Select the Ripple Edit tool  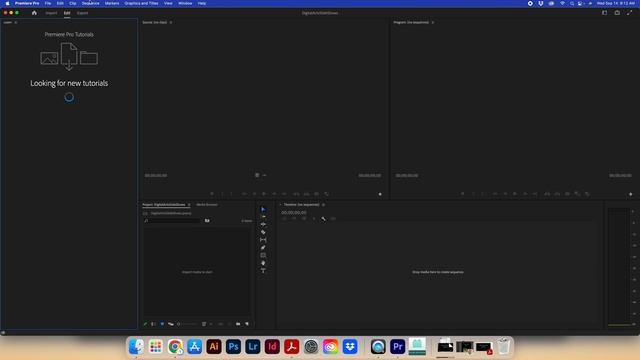[263, 224]
